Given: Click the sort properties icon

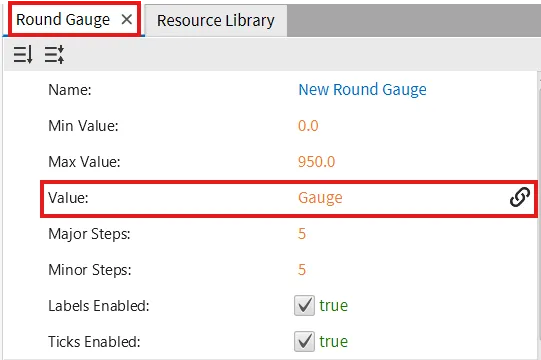Looking at the screenshot, I should tap(23, 54).
